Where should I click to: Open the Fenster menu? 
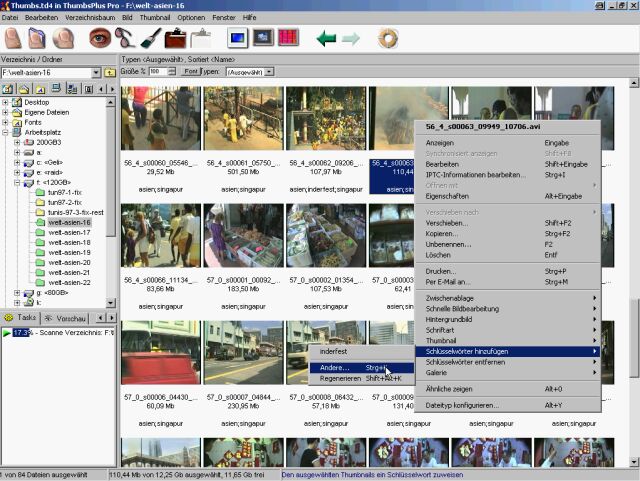(224, 18)
